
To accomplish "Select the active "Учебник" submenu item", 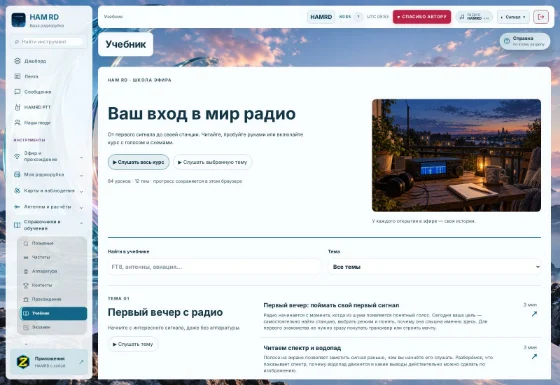I will pos(54,313).
